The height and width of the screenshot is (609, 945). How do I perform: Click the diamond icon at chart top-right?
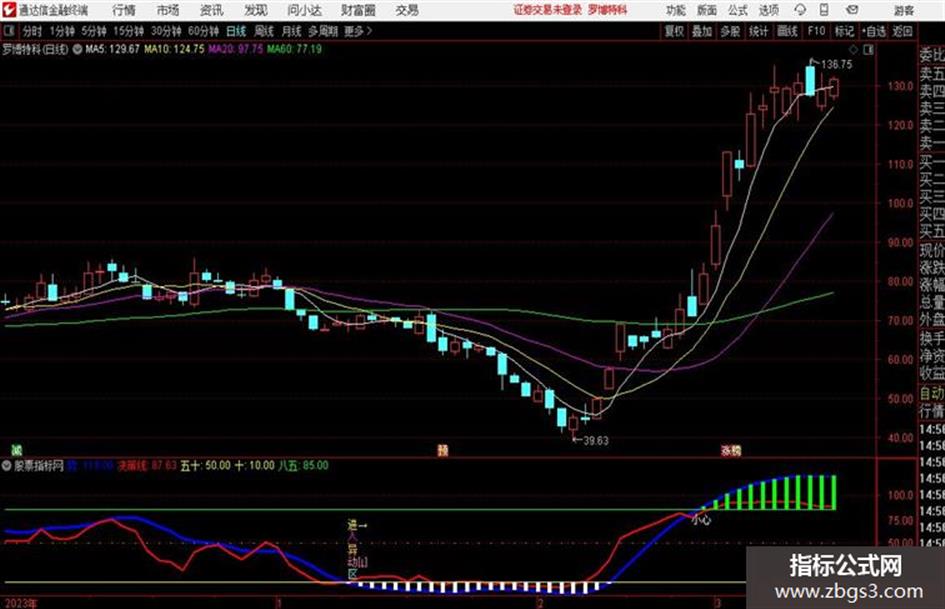853,50
